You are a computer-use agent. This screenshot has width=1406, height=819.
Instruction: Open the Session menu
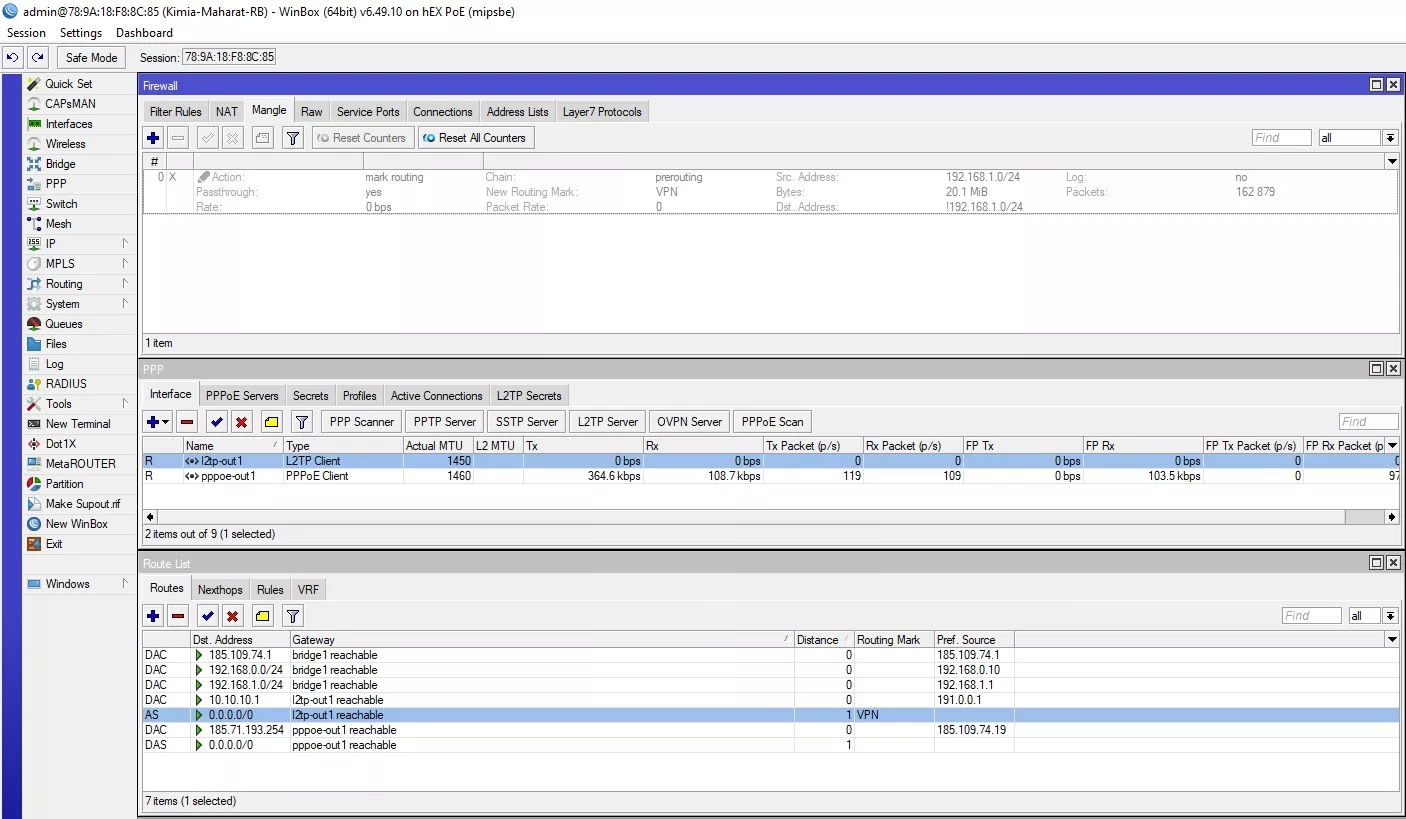(26, 33)
